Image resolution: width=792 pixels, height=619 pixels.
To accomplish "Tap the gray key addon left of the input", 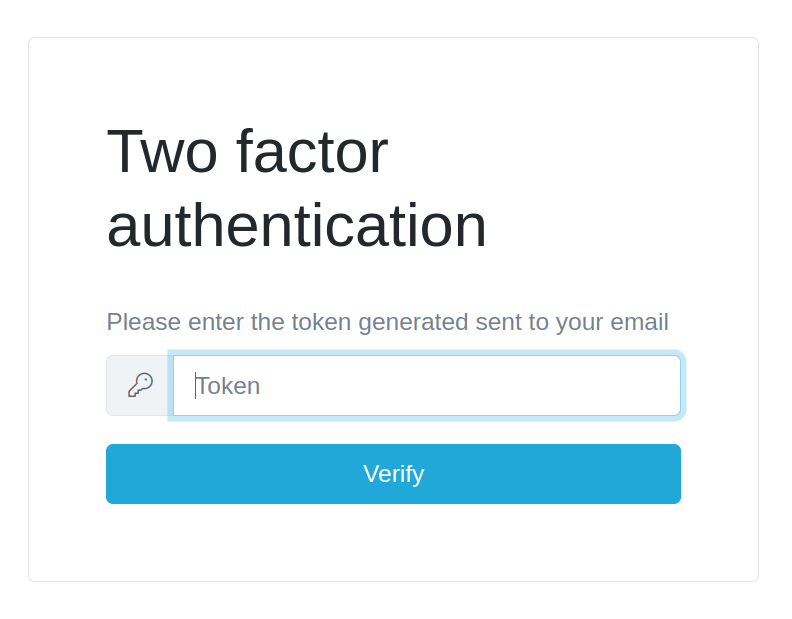I will [x=140, y=385].
